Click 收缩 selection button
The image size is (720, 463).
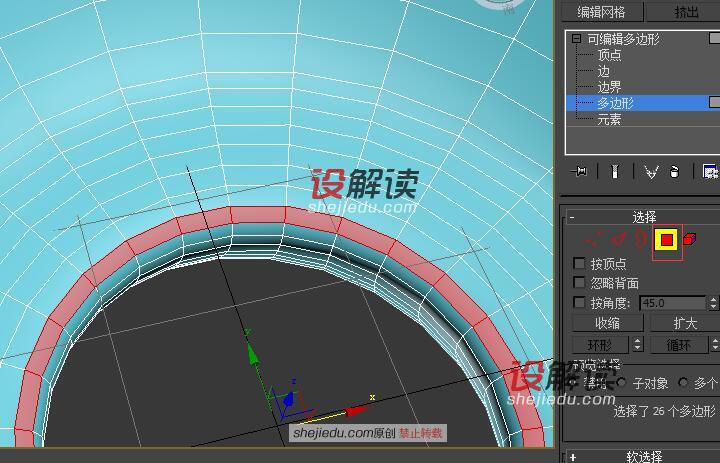coord(608,323)
